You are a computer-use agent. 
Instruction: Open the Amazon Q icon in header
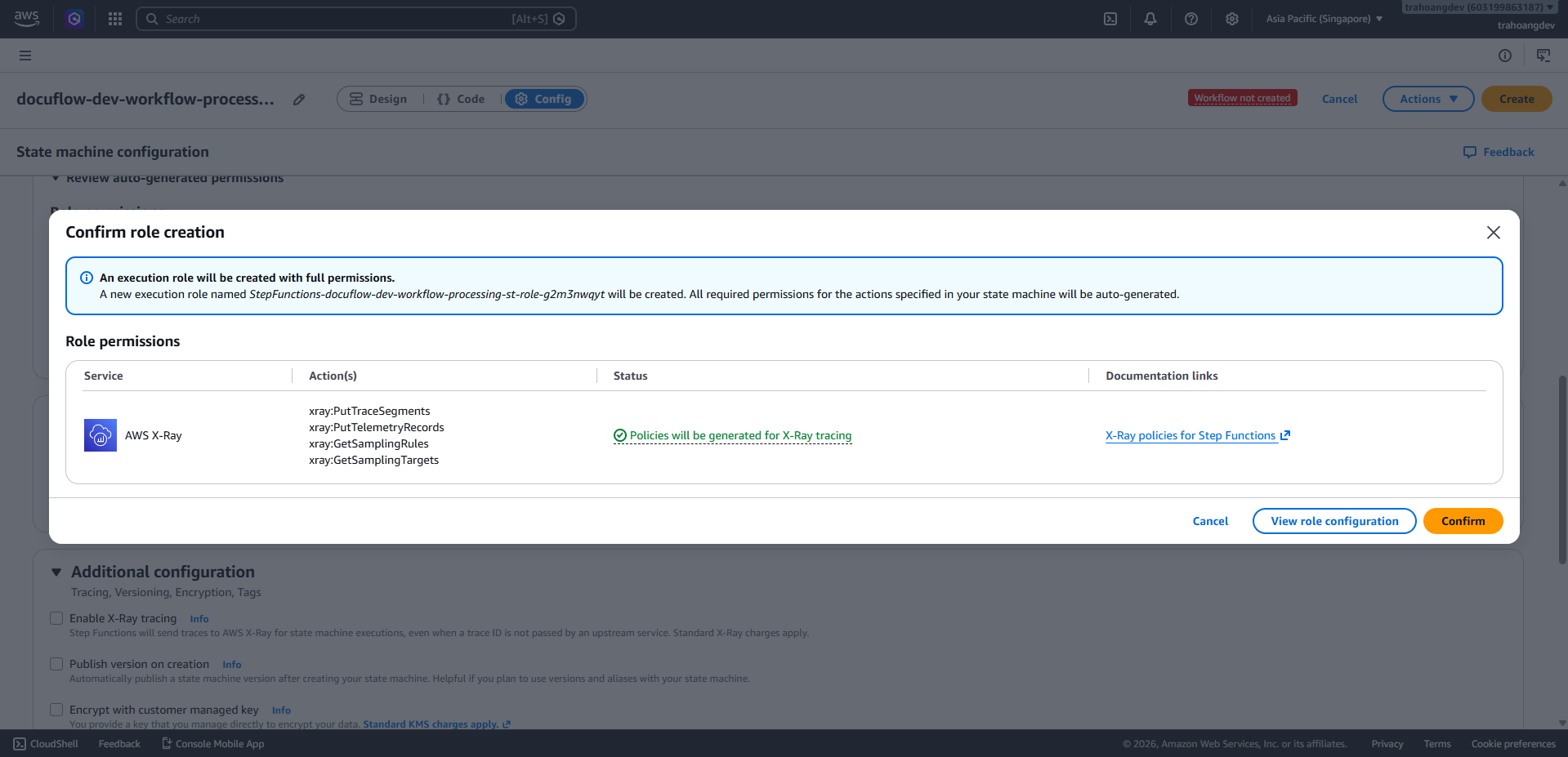pos(74,19)
